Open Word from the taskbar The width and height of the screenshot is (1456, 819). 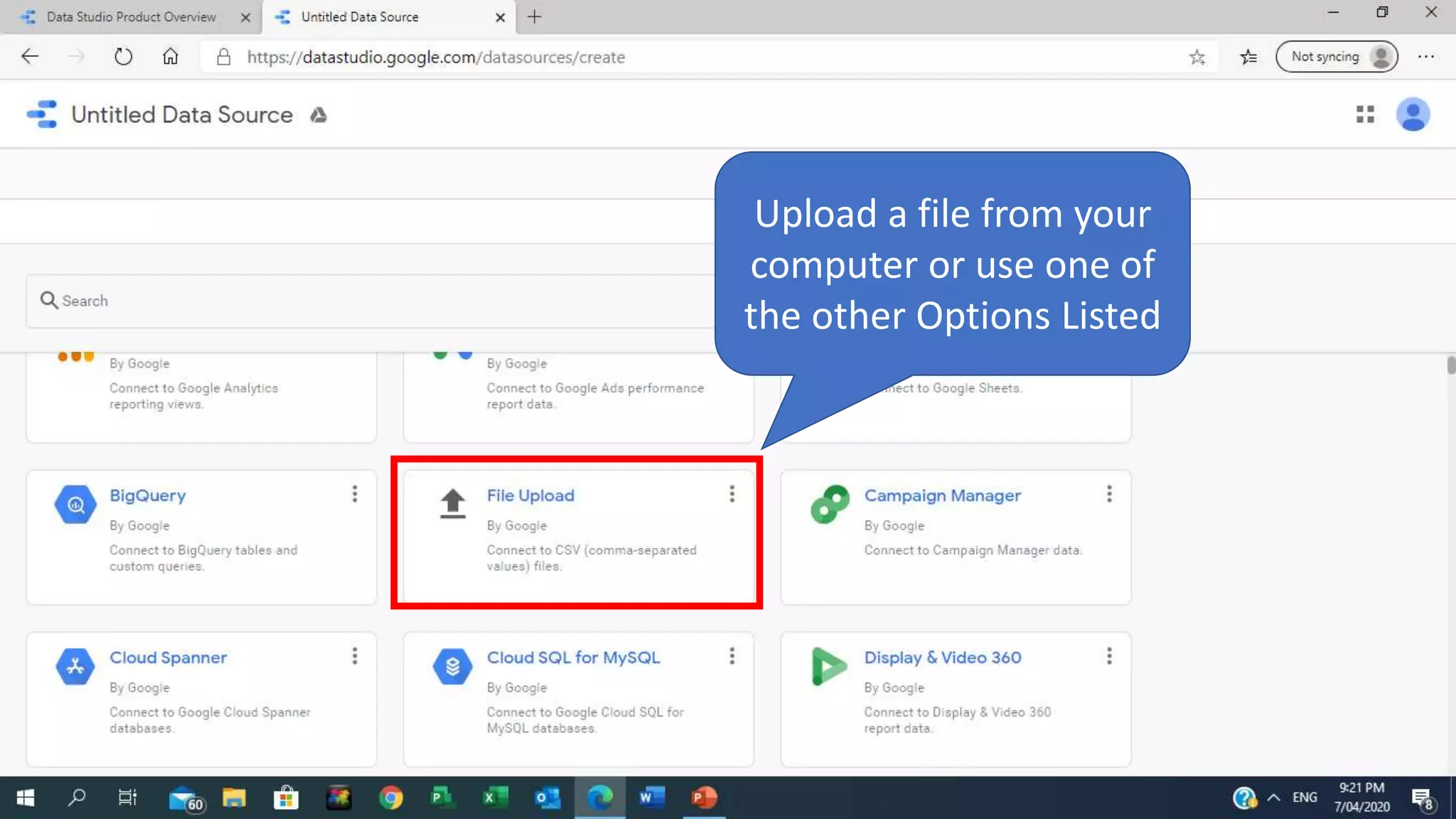tap(651, 798)
